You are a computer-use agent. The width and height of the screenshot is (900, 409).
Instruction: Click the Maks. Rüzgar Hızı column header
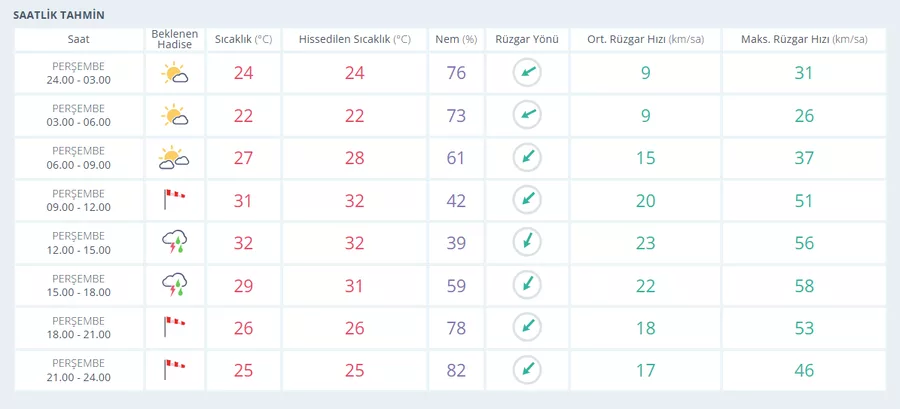tap(804, 40)
